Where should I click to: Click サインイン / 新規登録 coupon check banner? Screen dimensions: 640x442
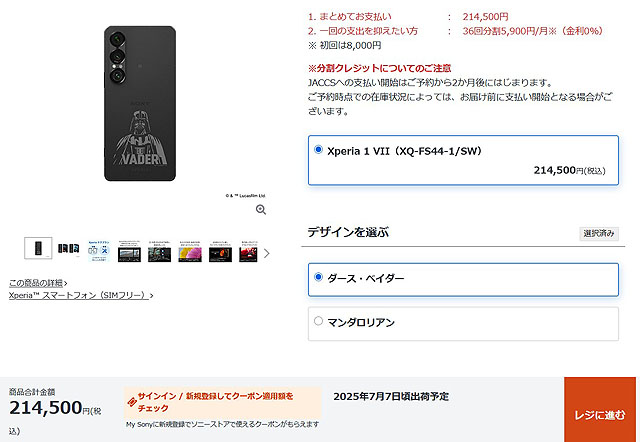[222, 402]
